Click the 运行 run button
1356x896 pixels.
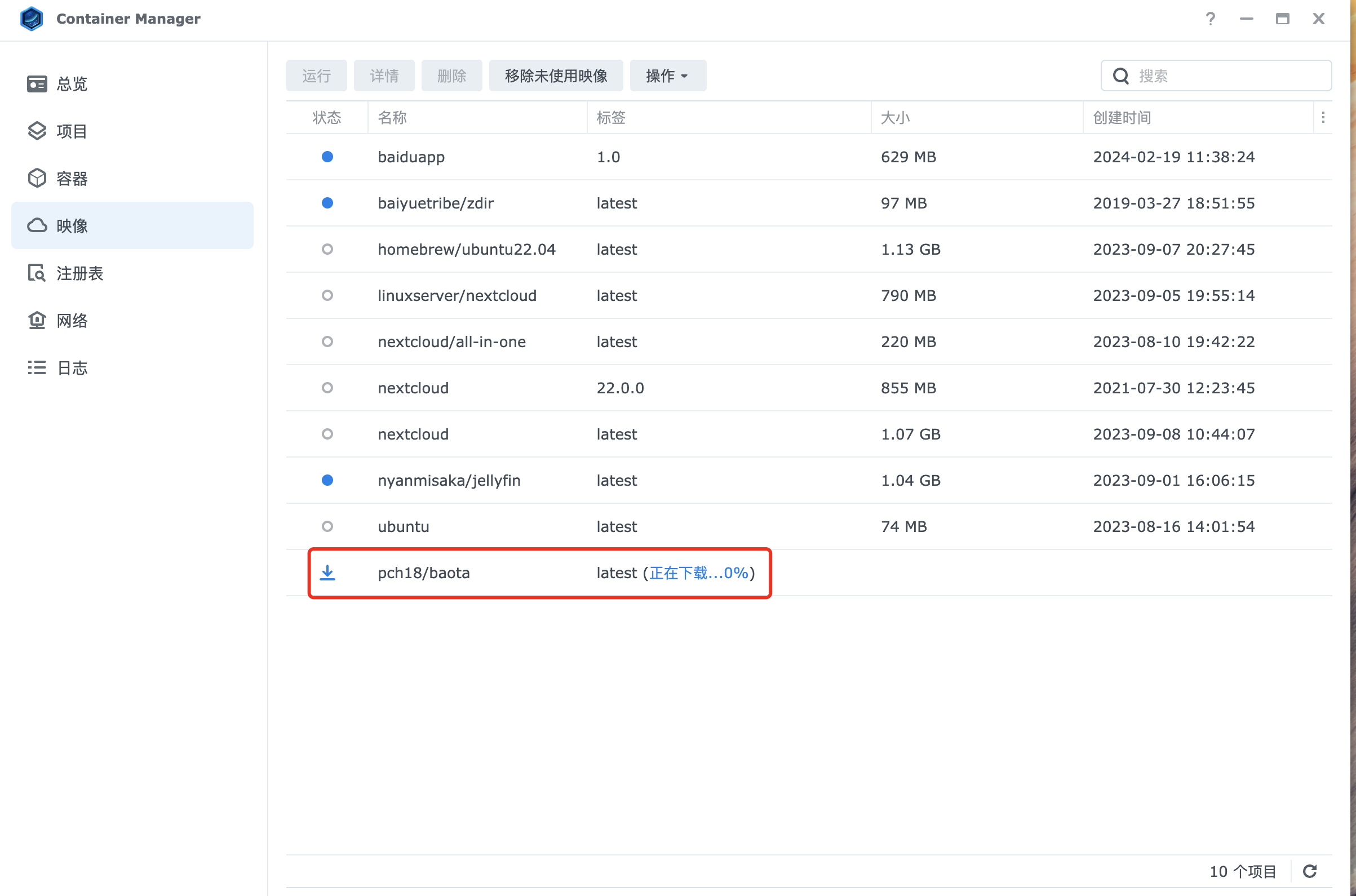[x=317, y=76]
